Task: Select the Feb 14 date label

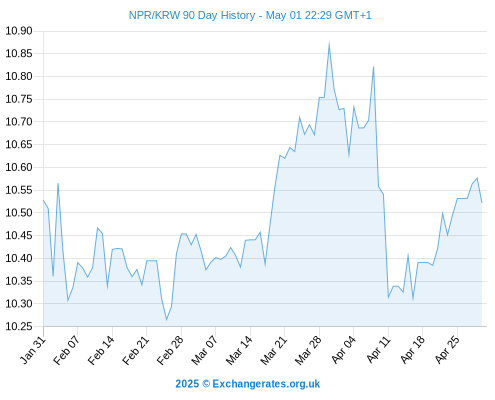Action: pyautogui.click(x=102, y=351)
